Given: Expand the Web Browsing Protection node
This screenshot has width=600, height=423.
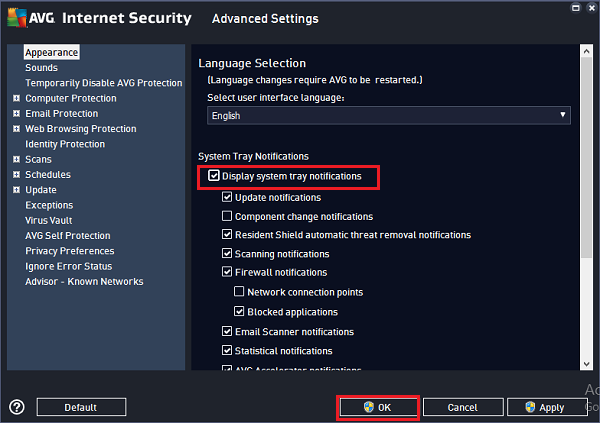Looking at the screenshot, I should click(16, 129).
